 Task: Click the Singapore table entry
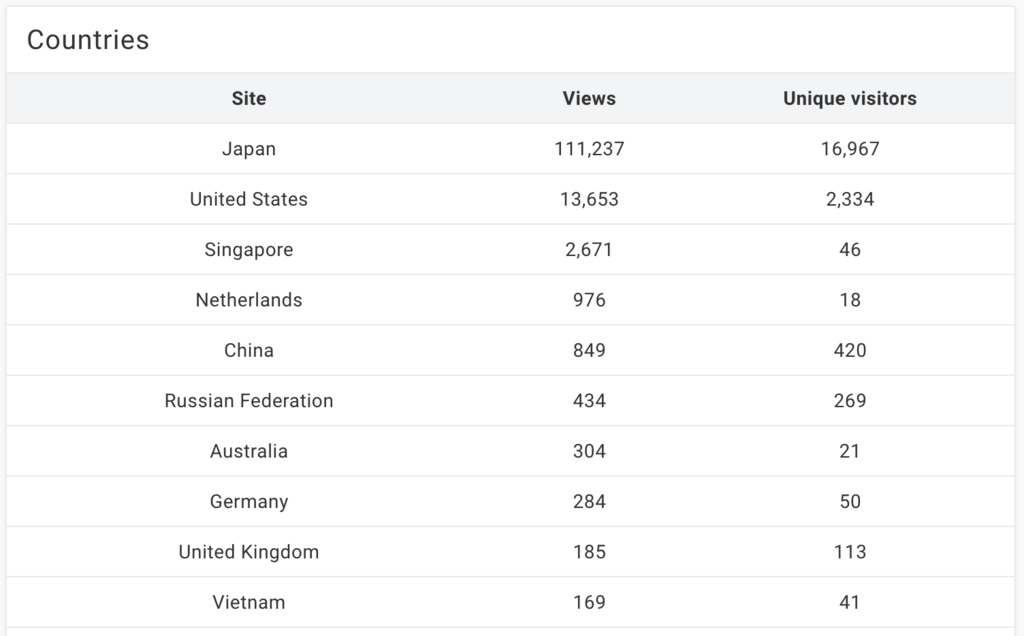pos(249,249)
